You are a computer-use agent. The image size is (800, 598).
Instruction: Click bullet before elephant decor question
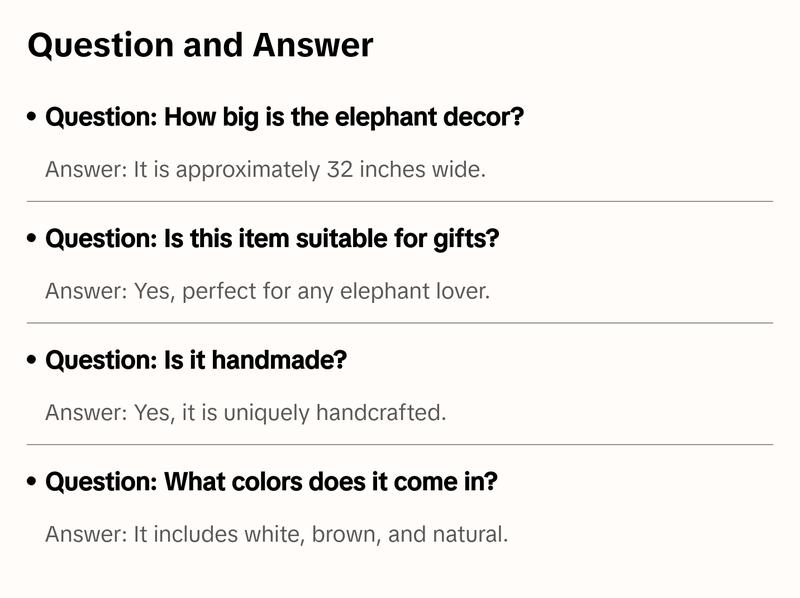[x=32, y=118]
